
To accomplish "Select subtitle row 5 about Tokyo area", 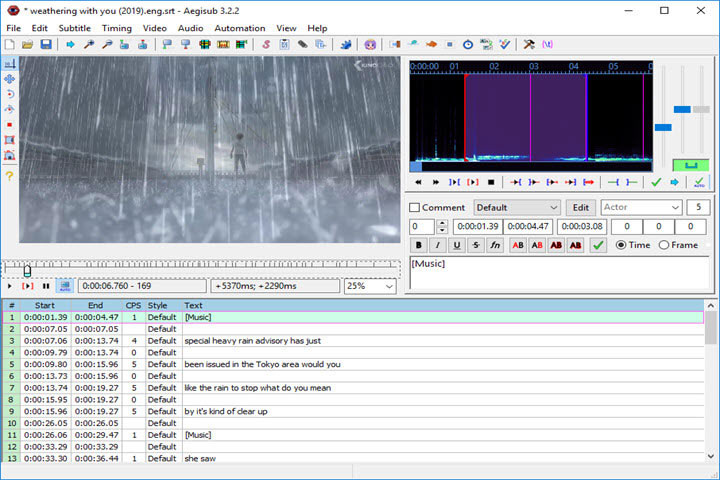I will [262, 364].
